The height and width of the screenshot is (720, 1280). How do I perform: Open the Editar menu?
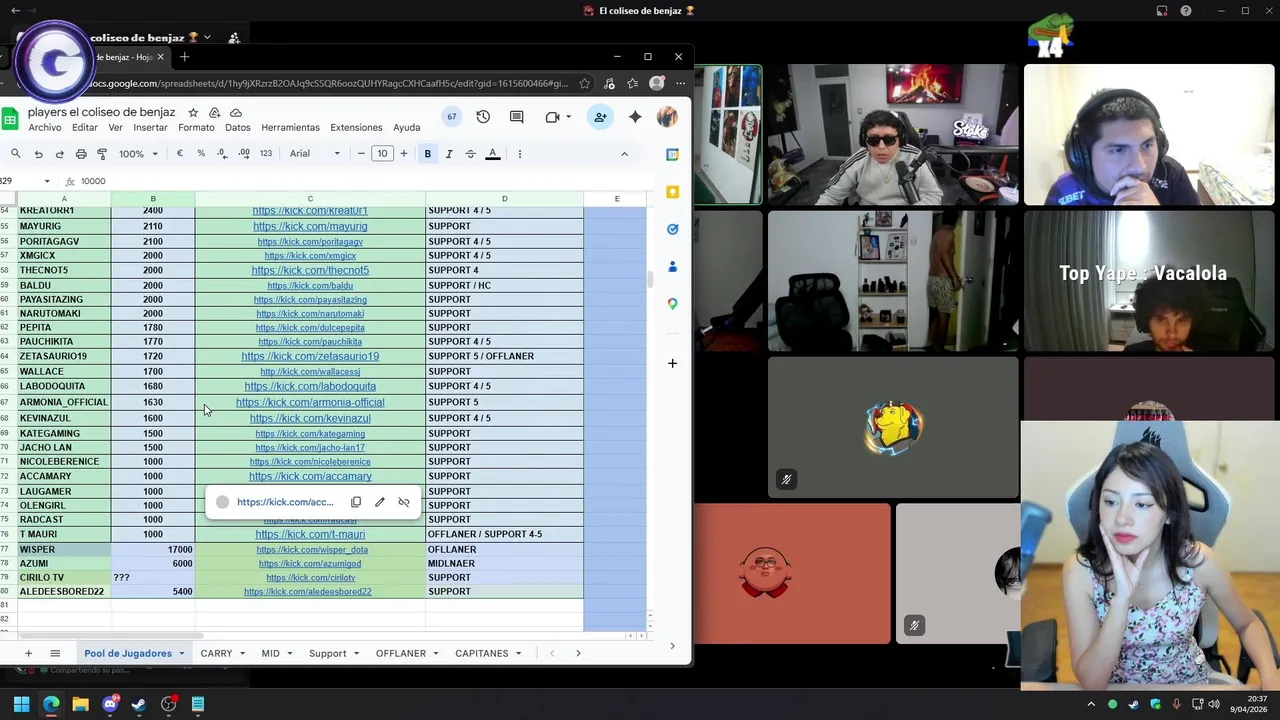tap(85, 128)
